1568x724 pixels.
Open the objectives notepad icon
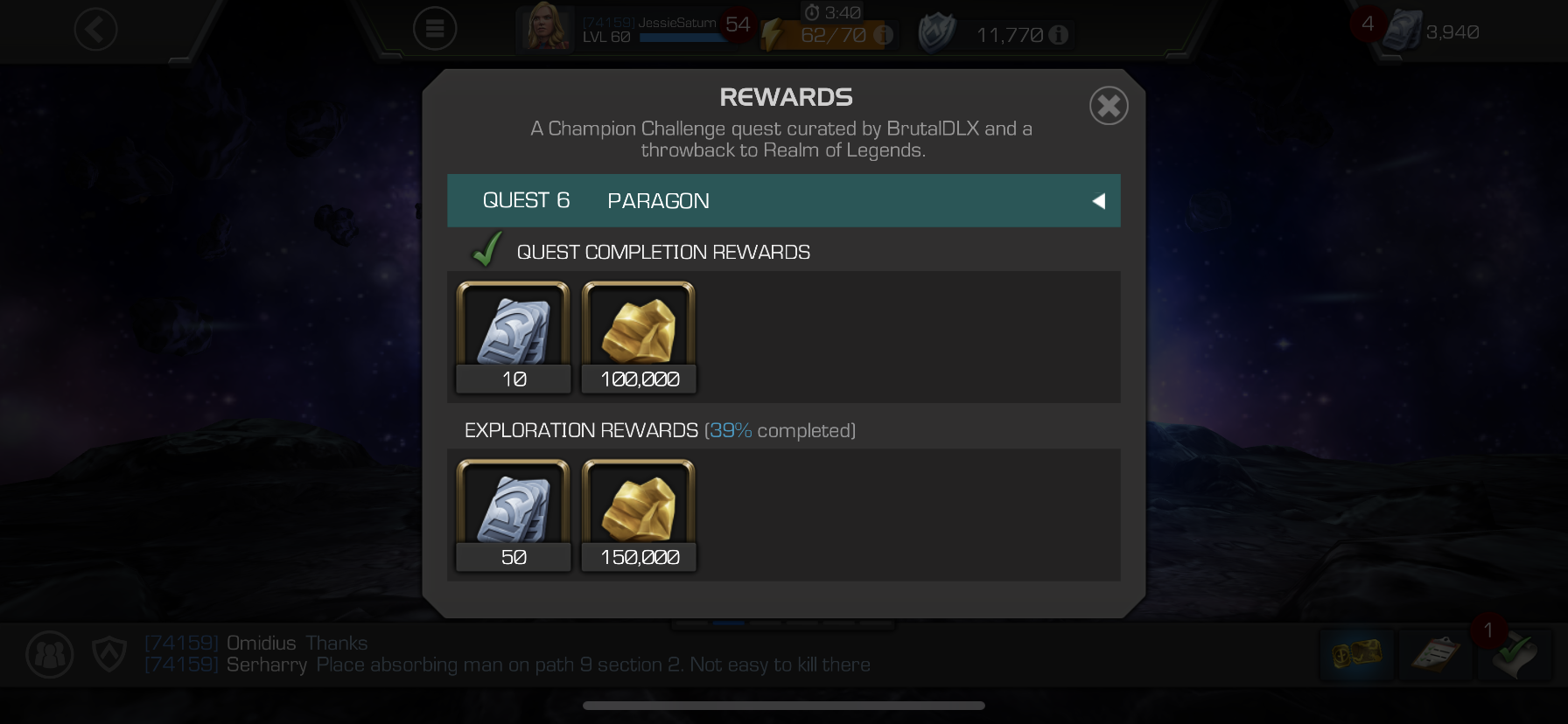coord(1435,654)
